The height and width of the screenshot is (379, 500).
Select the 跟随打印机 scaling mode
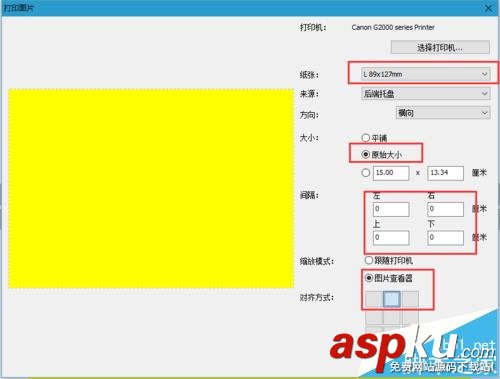[368, 260]
